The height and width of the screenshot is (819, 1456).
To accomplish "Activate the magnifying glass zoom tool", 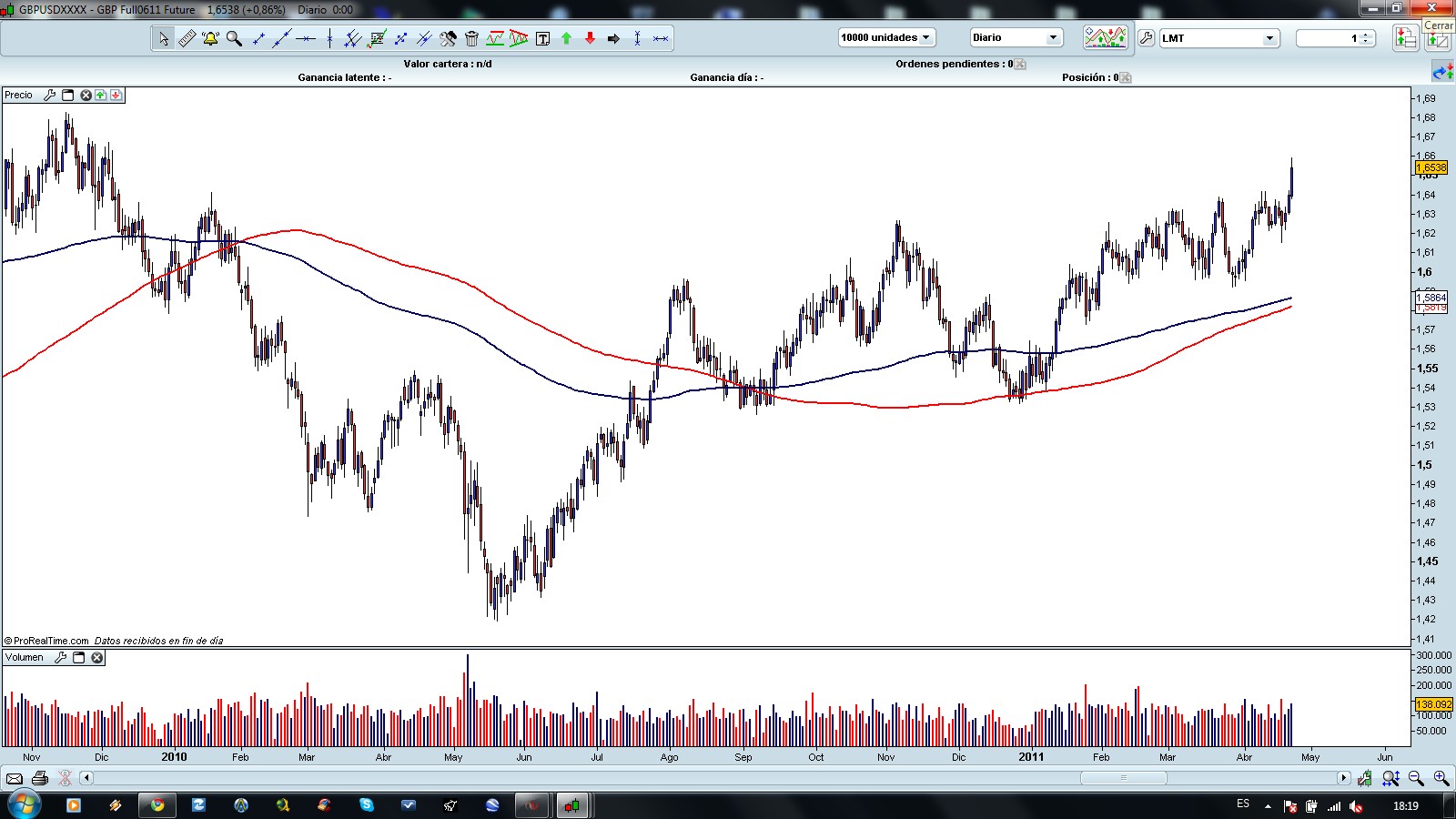I will click(x=234, y=38).
